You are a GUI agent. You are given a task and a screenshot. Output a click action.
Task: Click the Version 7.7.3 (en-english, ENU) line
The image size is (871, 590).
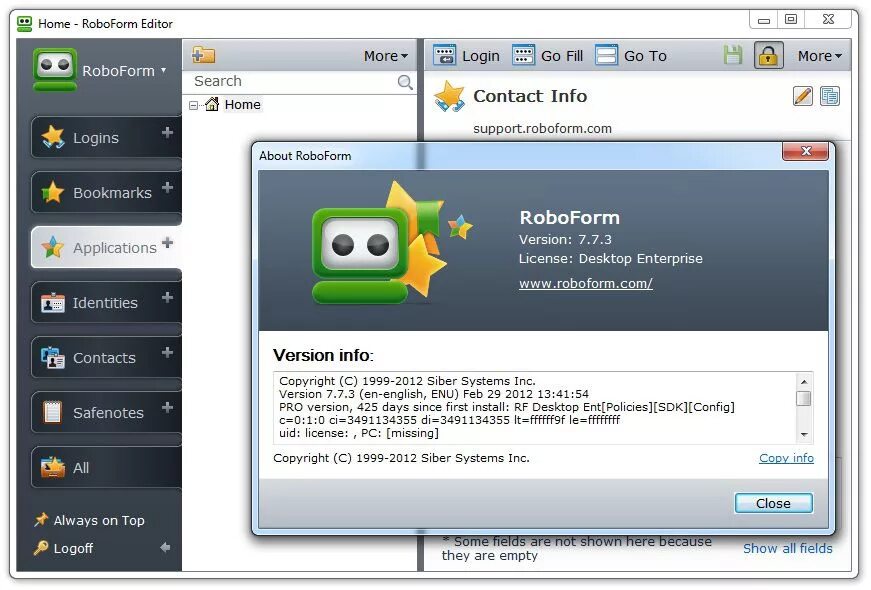pos(434,394)
